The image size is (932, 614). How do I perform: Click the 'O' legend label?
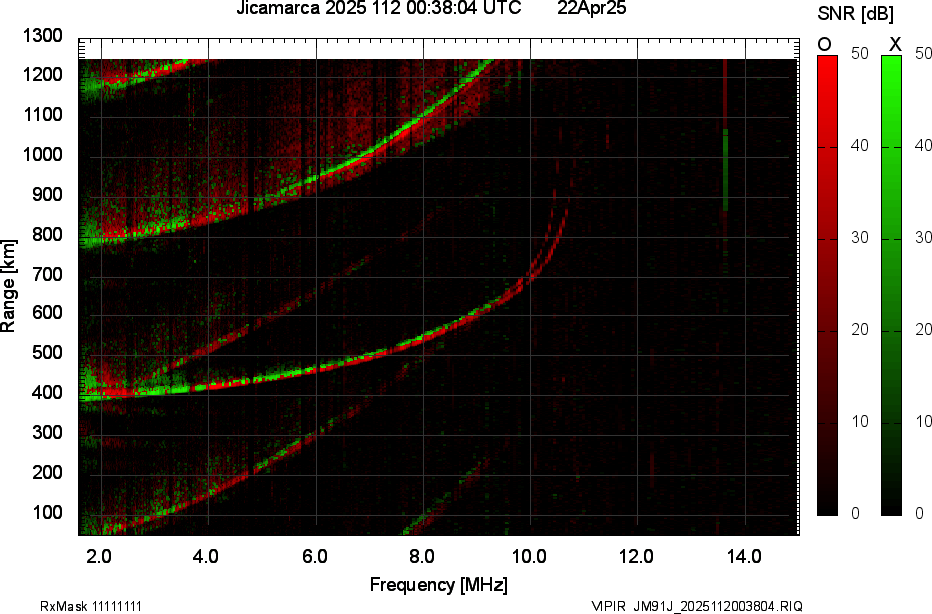(x=824, y=45)
